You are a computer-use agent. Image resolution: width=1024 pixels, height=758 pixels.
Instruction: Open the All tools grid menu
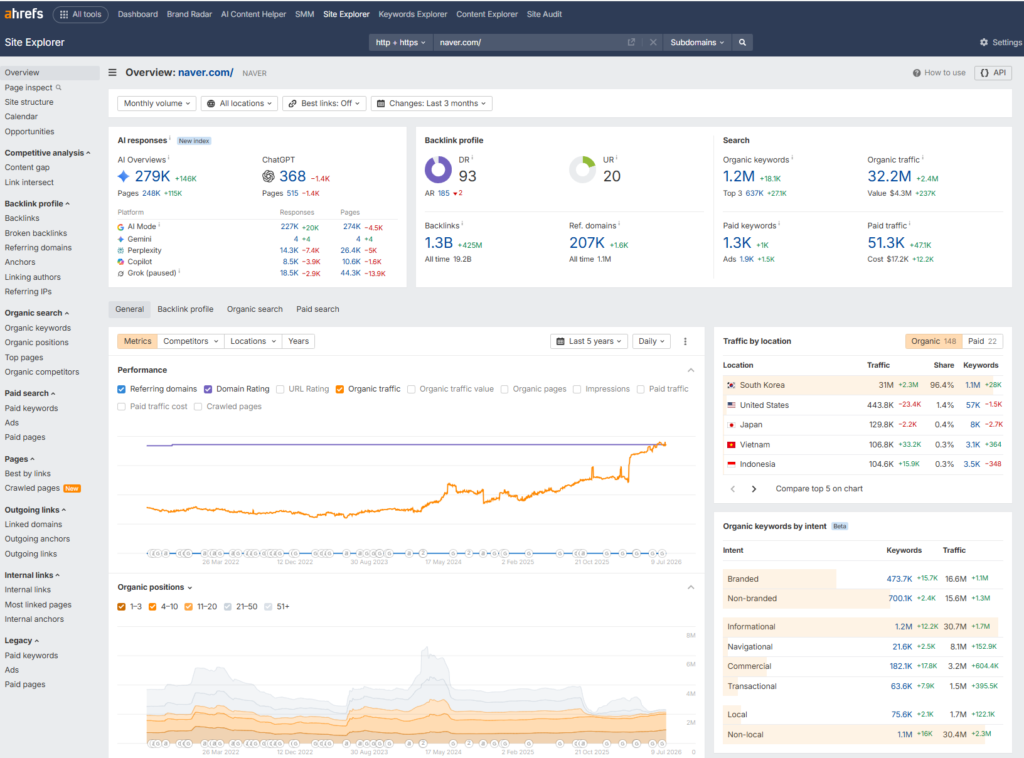point(80,14)
